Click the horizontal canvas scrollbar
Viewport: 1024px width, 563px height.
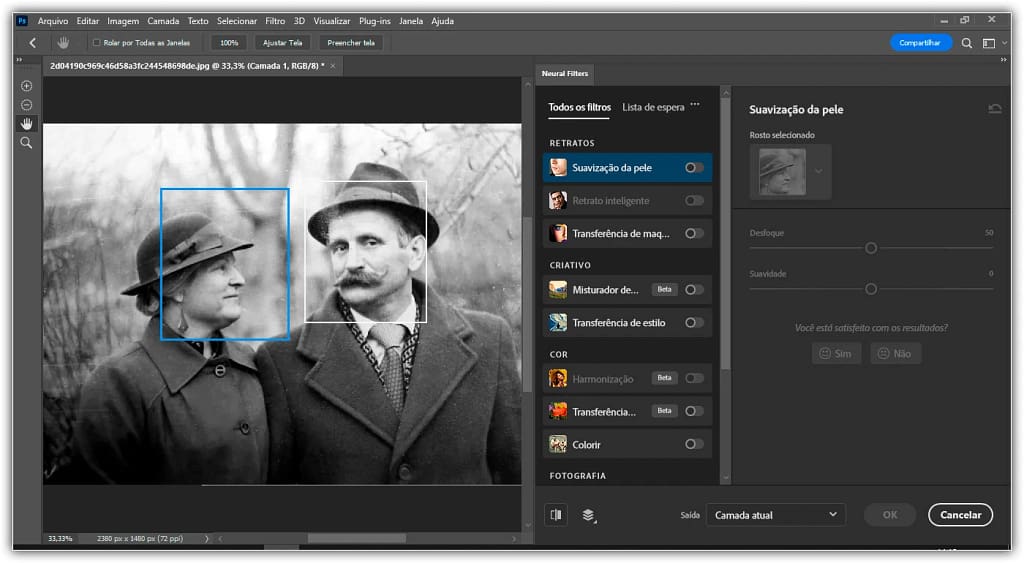[x=357, y=539]
